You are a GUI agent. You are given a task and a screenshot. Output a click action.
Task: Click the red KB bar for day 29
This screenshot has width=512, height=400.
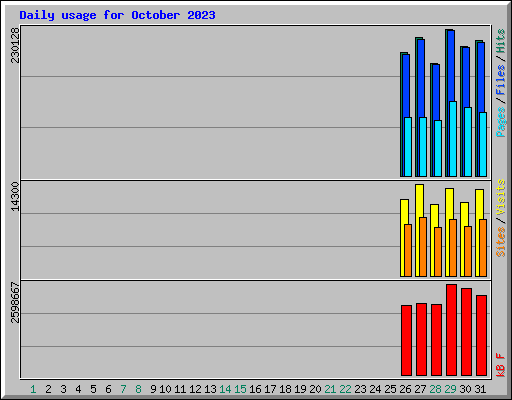tap(451, 330)
